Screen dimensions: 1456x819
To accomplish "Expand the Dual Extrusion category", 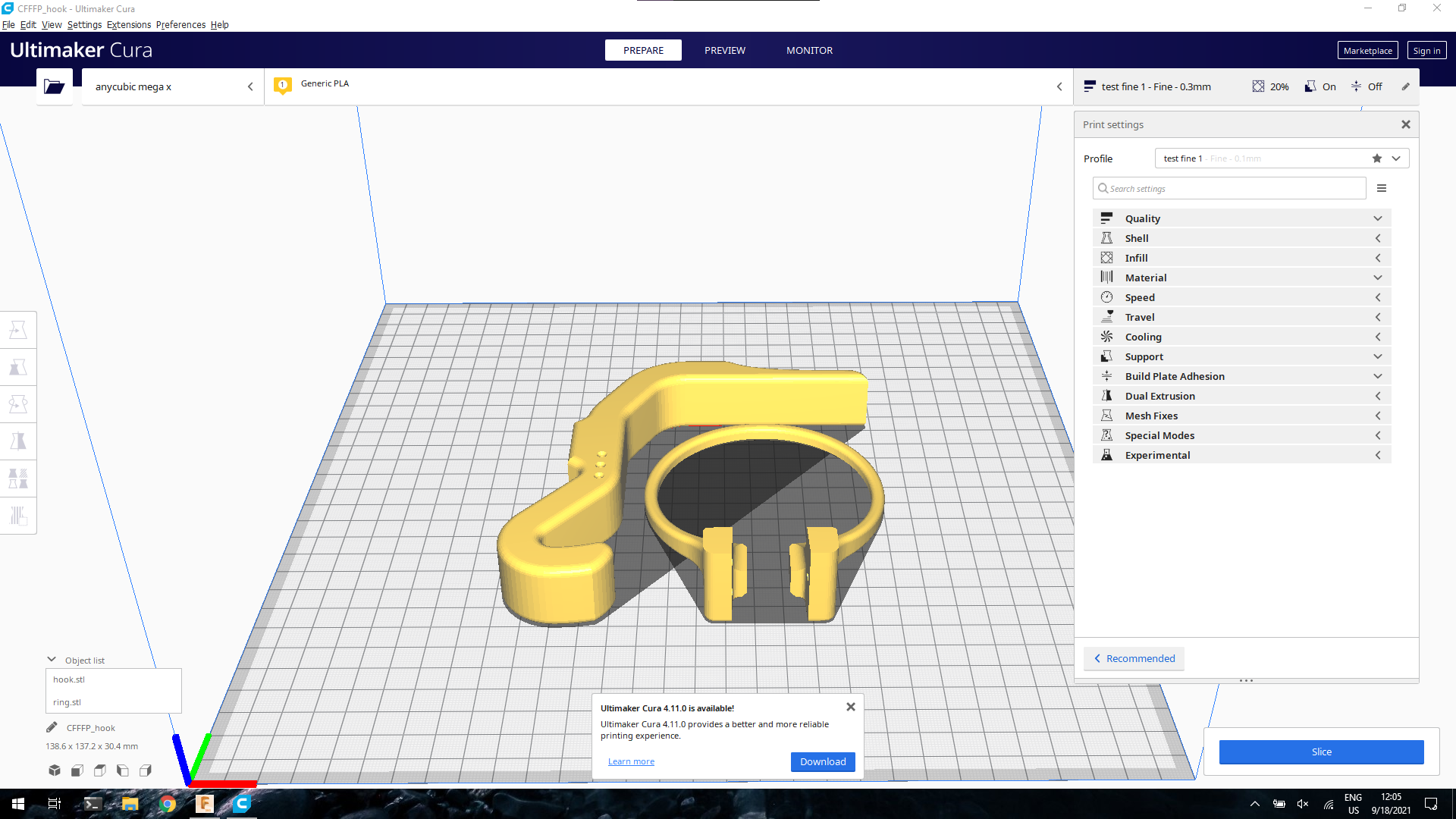I will pos(1242,396).
